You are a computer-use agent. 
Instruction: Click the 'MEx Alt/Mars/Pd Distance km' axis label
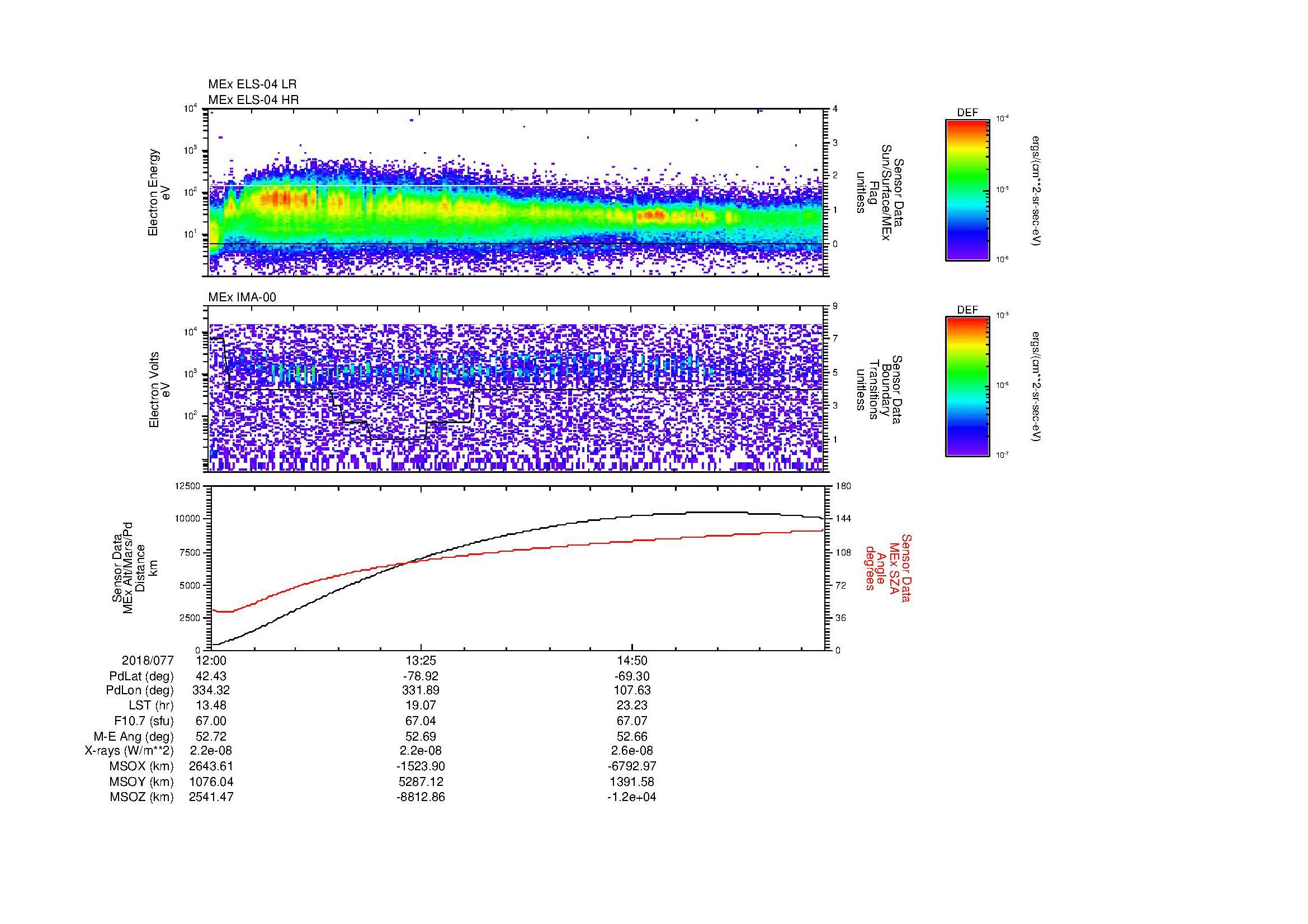pyautogui.click(x=134, y=567)
